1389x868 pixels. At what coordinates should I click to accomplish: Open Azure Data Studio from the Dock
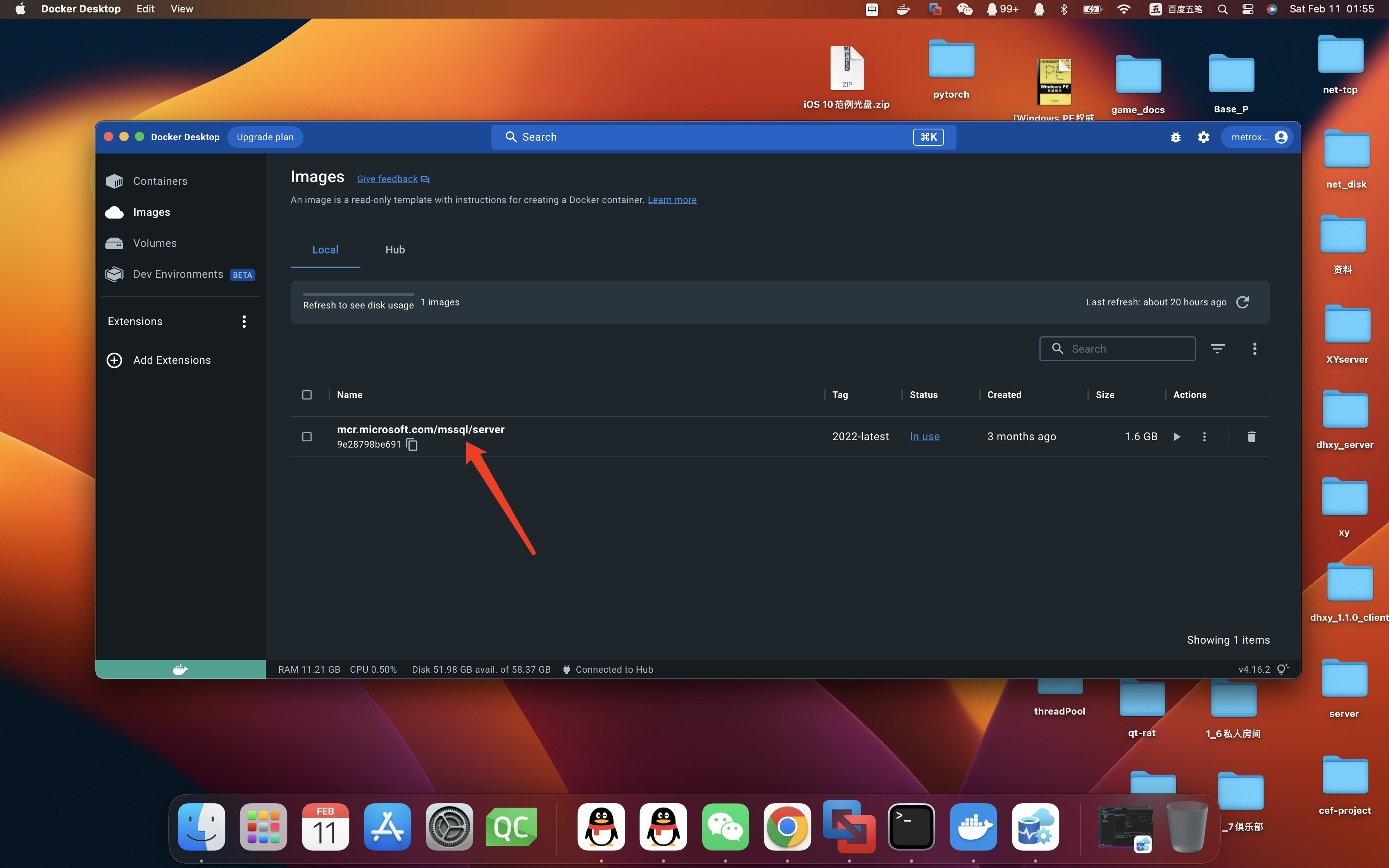point(1035,827)
